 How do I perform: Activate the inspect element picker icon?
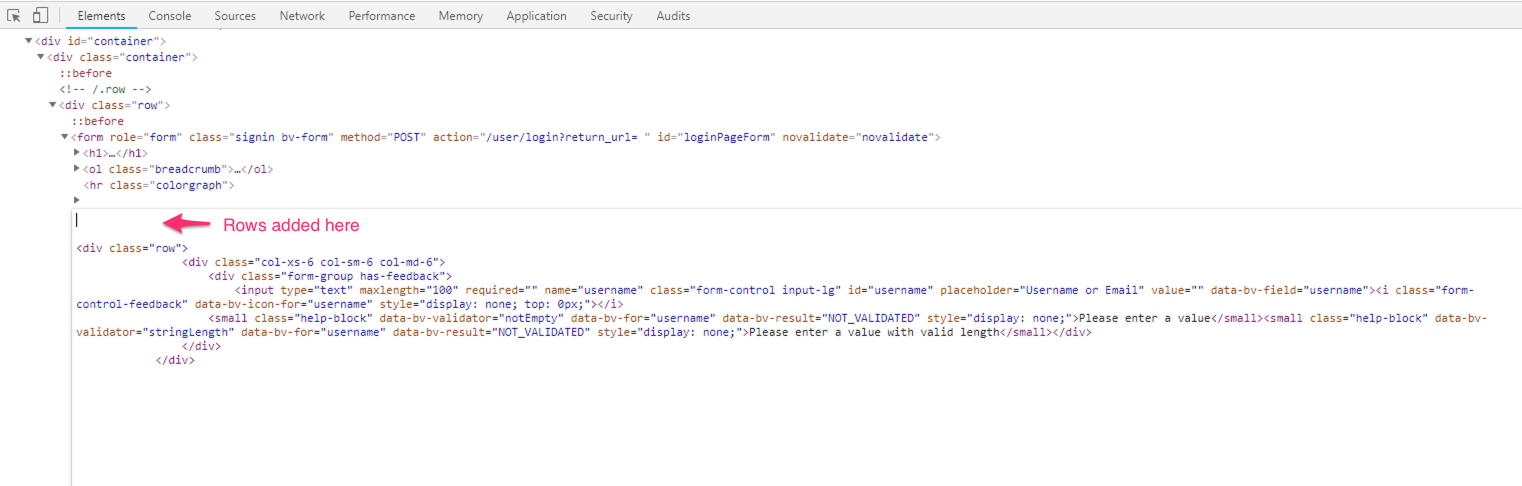coord(14,15)
